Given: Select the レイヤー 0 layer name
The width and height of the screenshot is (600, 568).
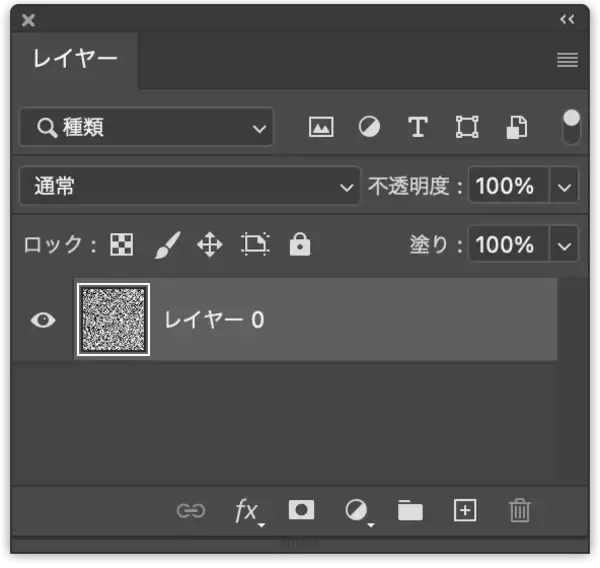Looking at the screenshot, I should pos(214,320).
